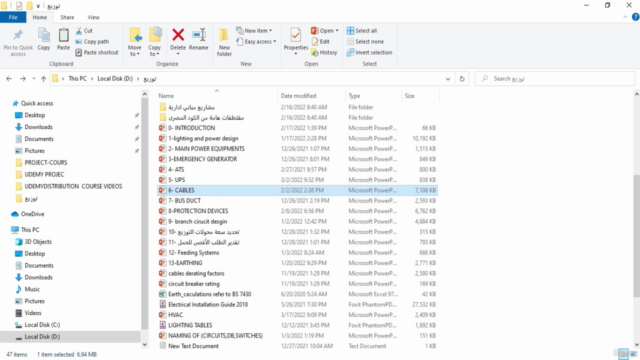Click Paste shortcut in the ribbon
Viewport: 640px width, 360px height.
[x=97, y=52]
